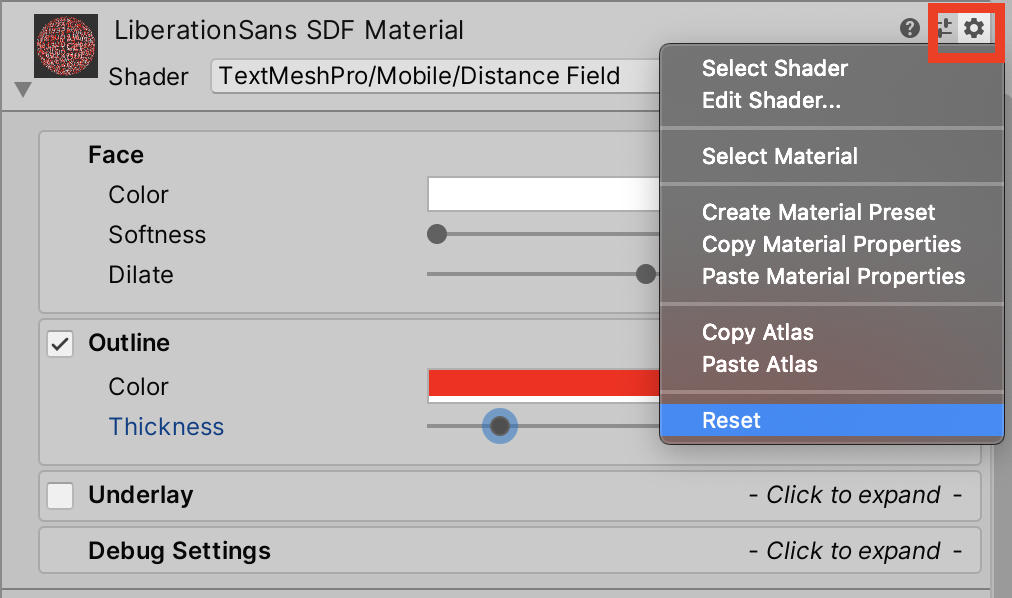
Task: Choose Select Shader from context menu
Action: (774, 69)
